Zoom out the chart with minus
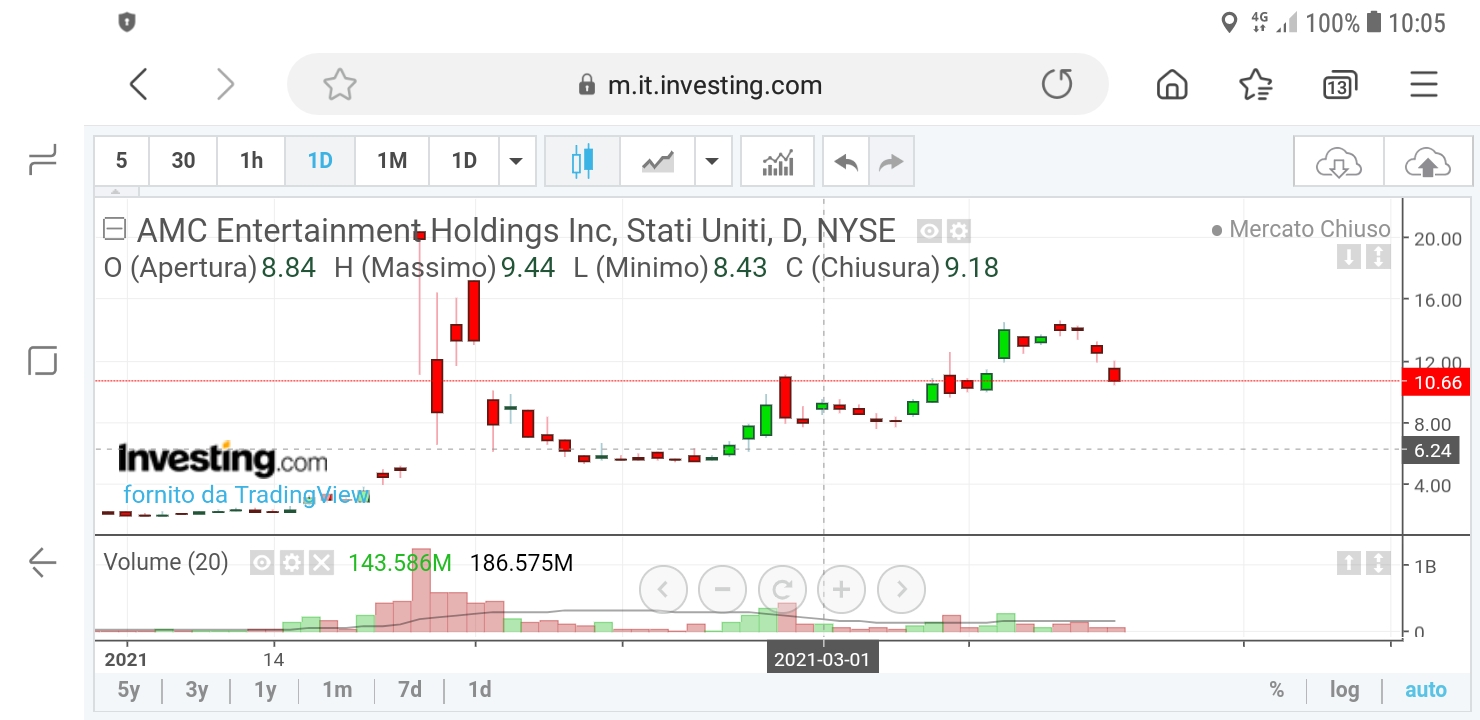 click(722, 590)
